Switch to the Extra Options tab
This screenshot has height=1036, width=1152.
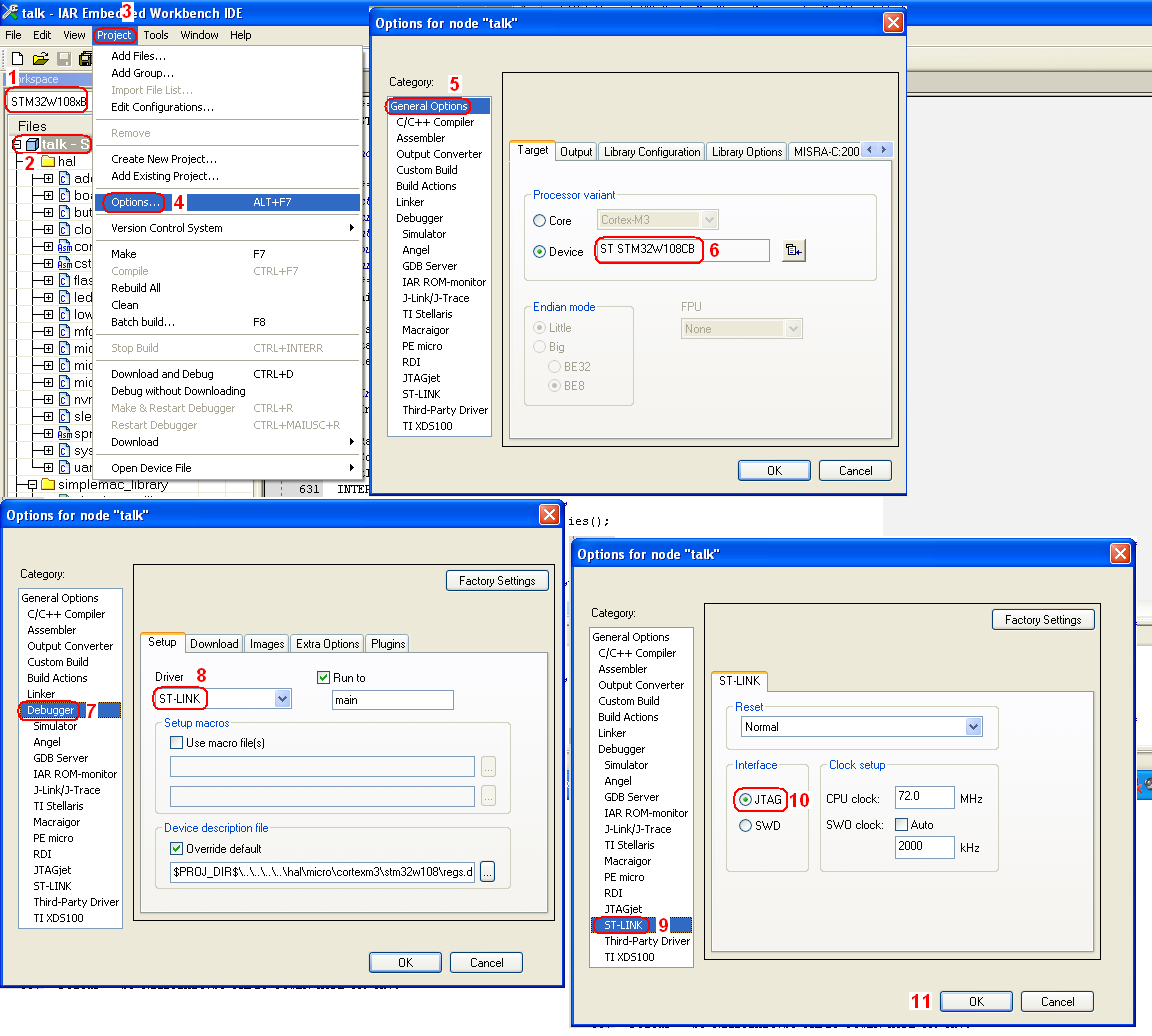click(327, 644)
